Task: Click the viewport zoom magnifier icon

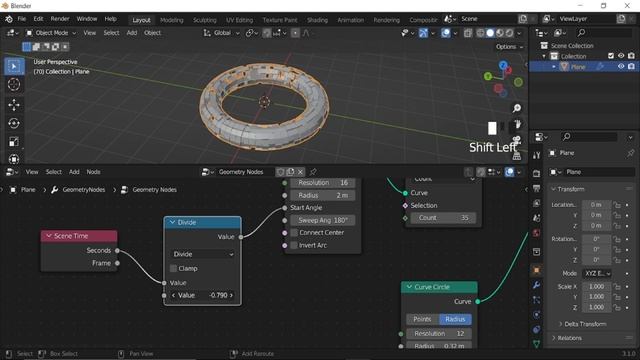Action: (x=517, y=108)
